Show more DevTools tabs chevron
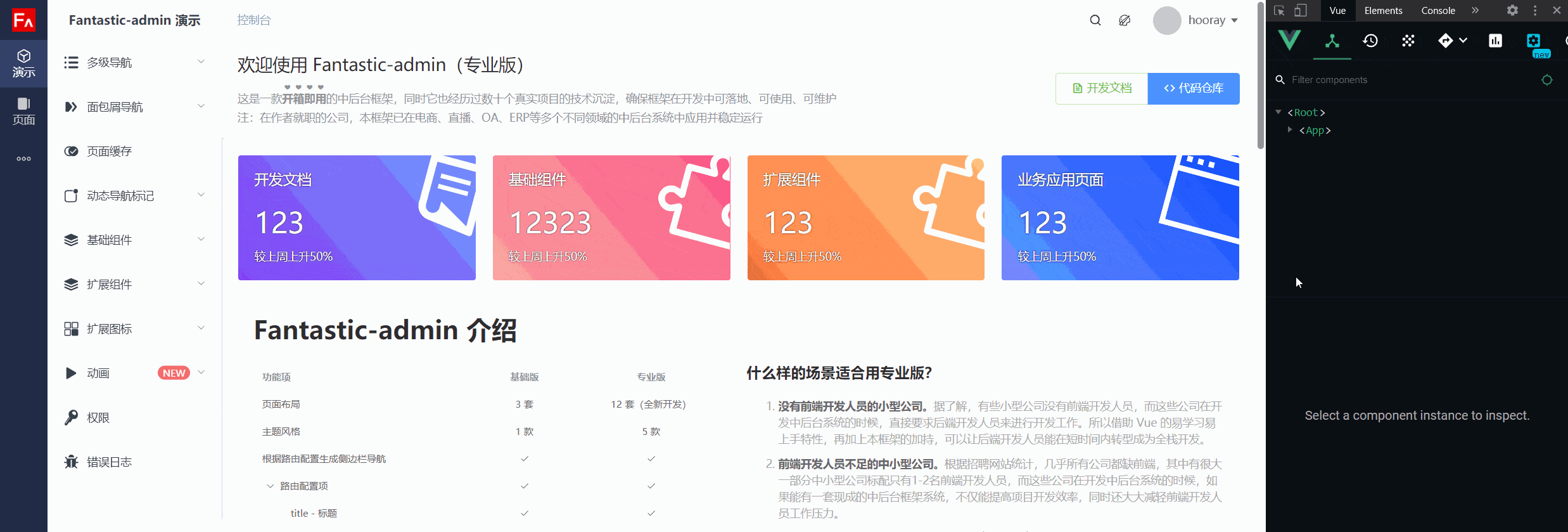Viewport: 1568px width, 532px height. tap(1475, 10)
